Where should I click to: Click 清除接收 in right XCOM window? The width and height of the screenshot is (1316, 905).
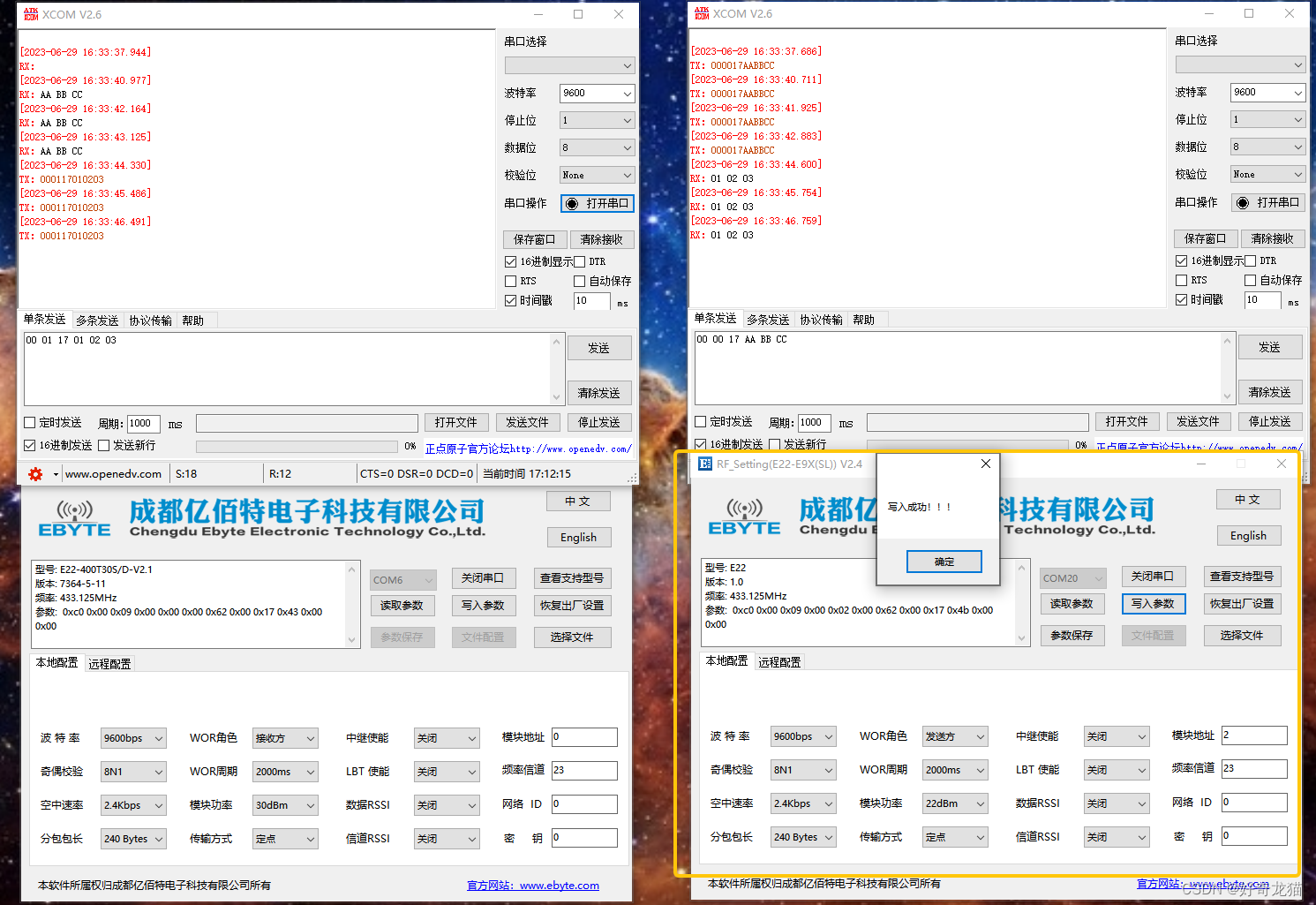(x=1273, y=238)
